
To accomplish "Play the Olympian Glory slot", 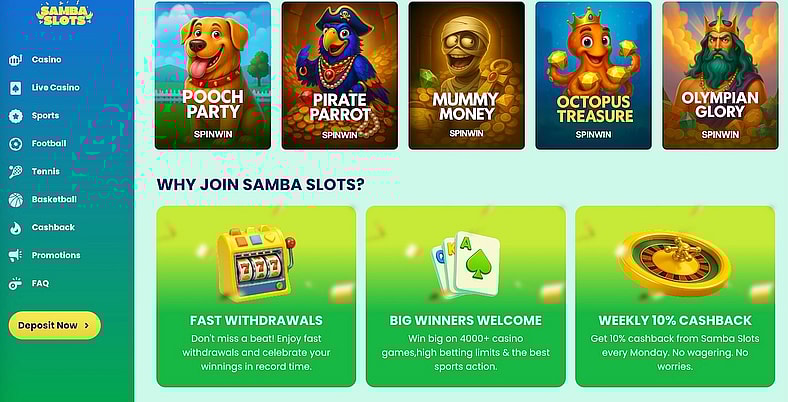I will tap(720, 75).
